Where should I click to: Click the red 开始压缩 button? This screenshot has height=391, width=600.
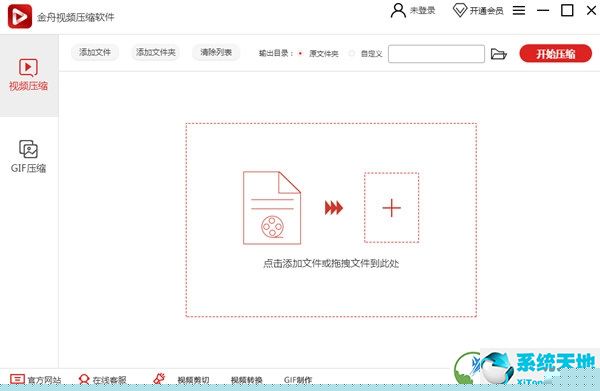tap(556, 54)
